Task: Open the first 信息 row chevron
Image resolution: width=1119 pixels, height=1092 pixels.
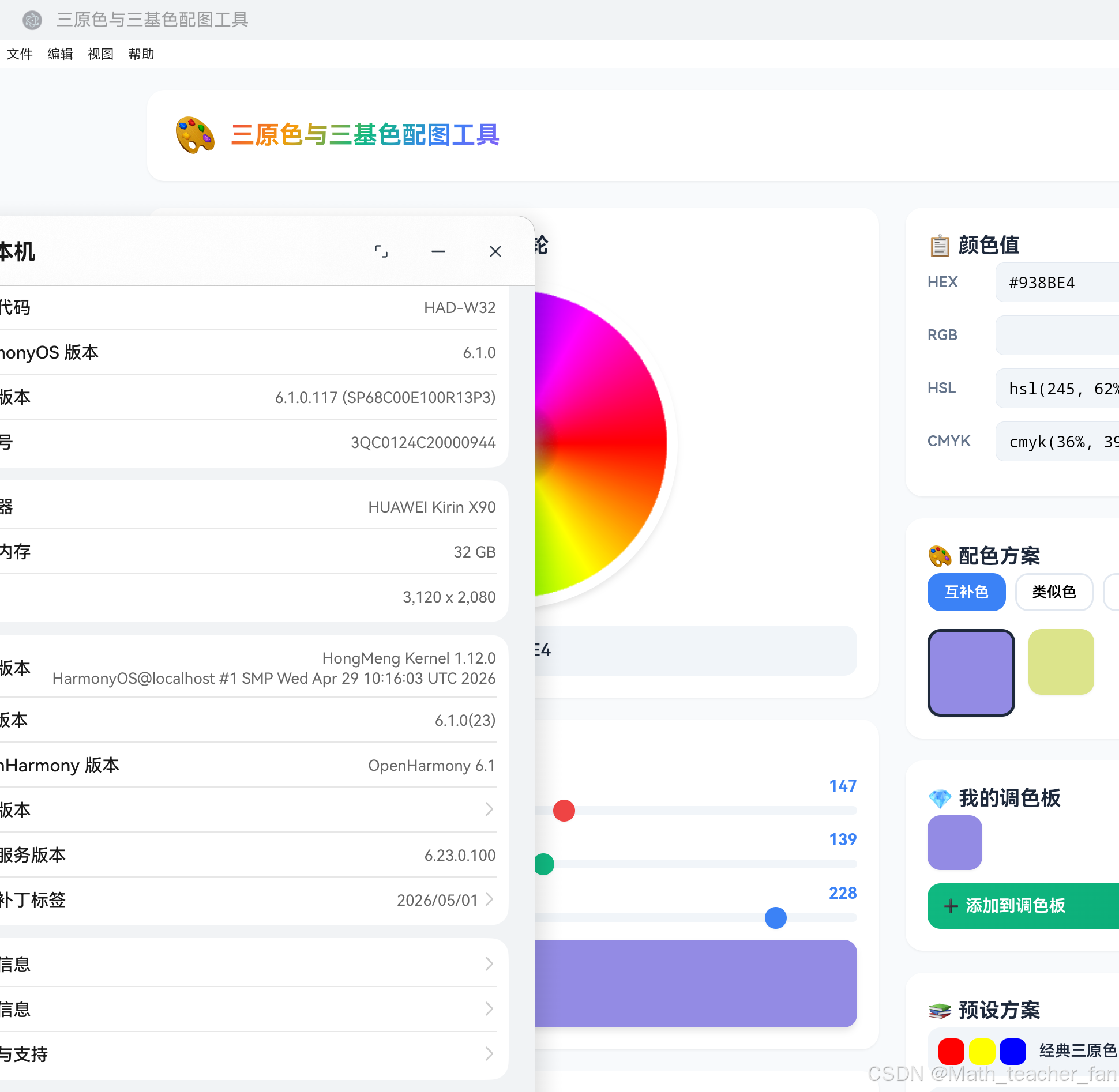Action: point(489,963)
